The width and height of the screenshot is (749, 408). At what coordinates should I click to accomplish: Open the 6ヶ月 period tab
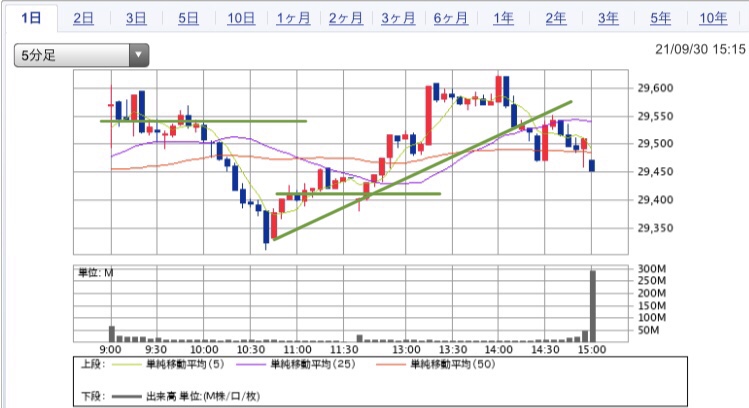[451, 18]
